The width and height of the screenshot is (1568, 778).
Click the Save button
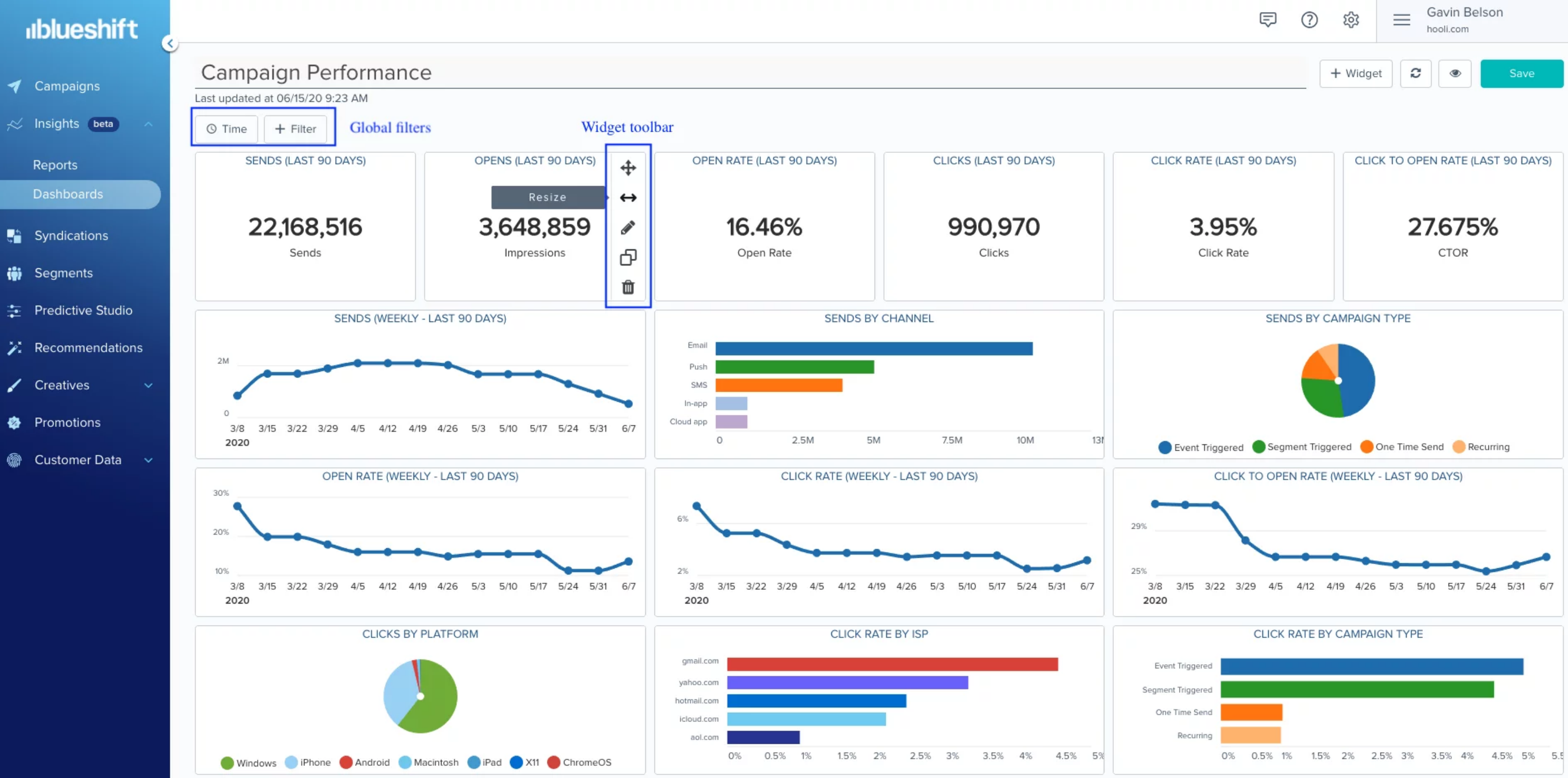1521,74
